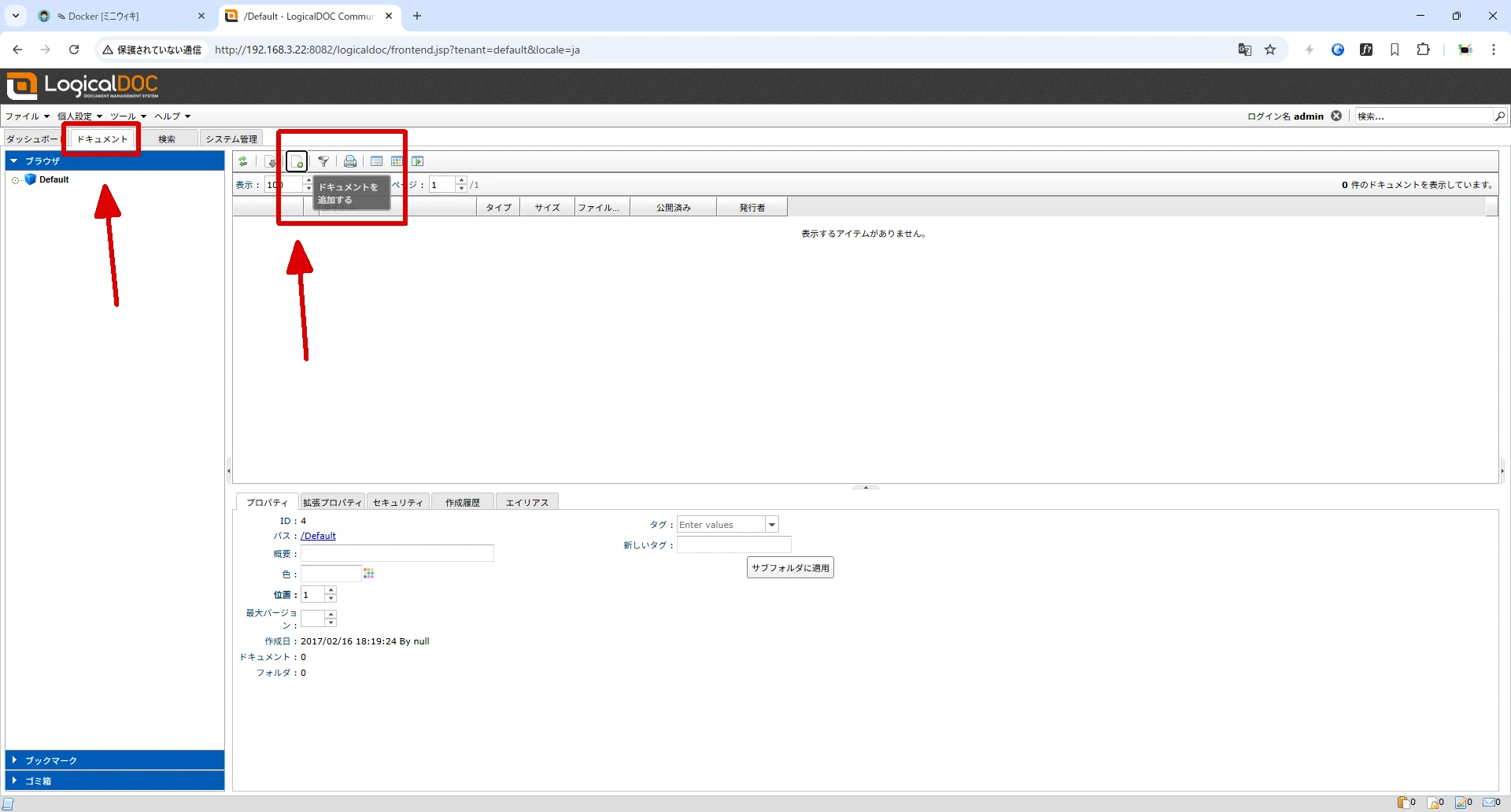Click the clipboard counter icon in status bar

tap(1402, 803)
